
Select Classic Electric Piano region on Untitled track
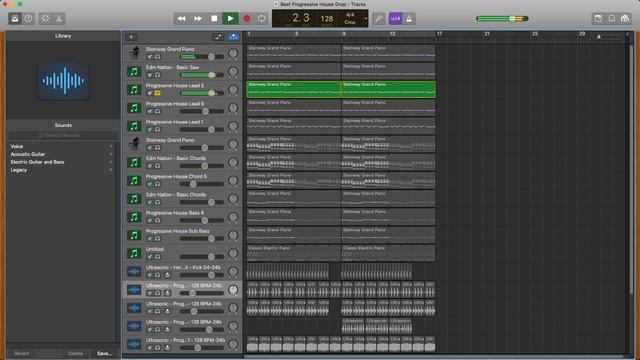click(x=293, y=253)
